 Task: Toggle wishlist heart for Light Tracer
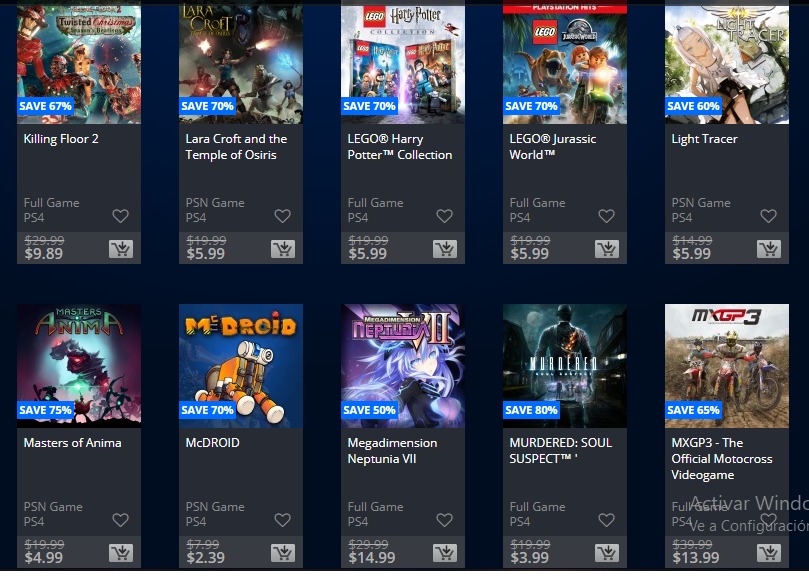click(769, 216)
